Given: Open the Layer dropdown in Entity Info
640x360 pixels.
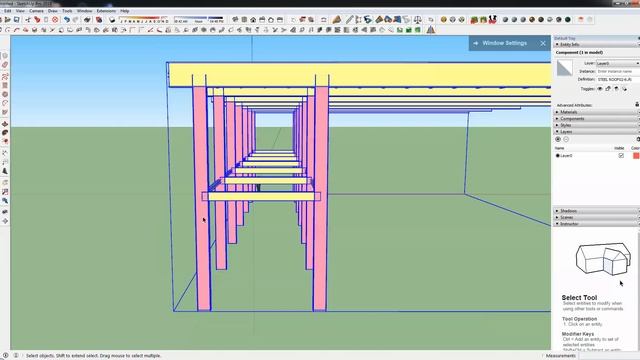Looking at the screenshot, I should 618,63.
